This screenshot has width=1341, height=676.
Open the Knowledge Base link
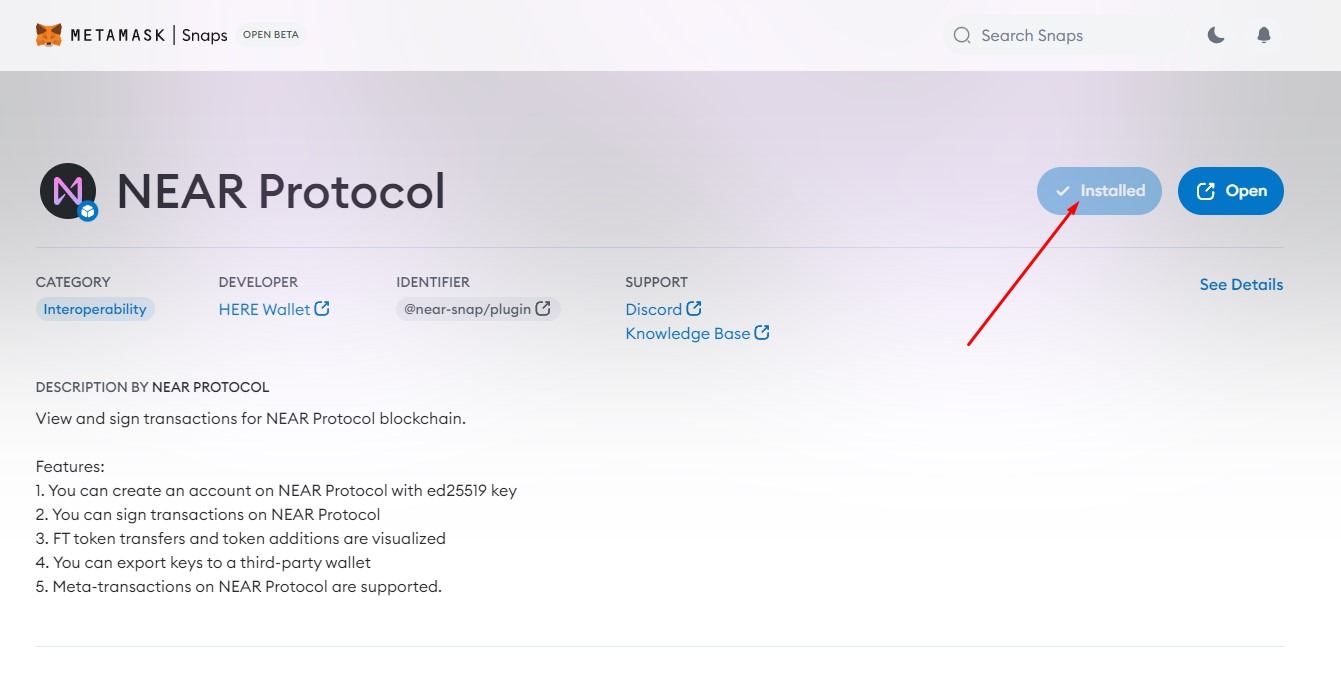click(687, 334)
